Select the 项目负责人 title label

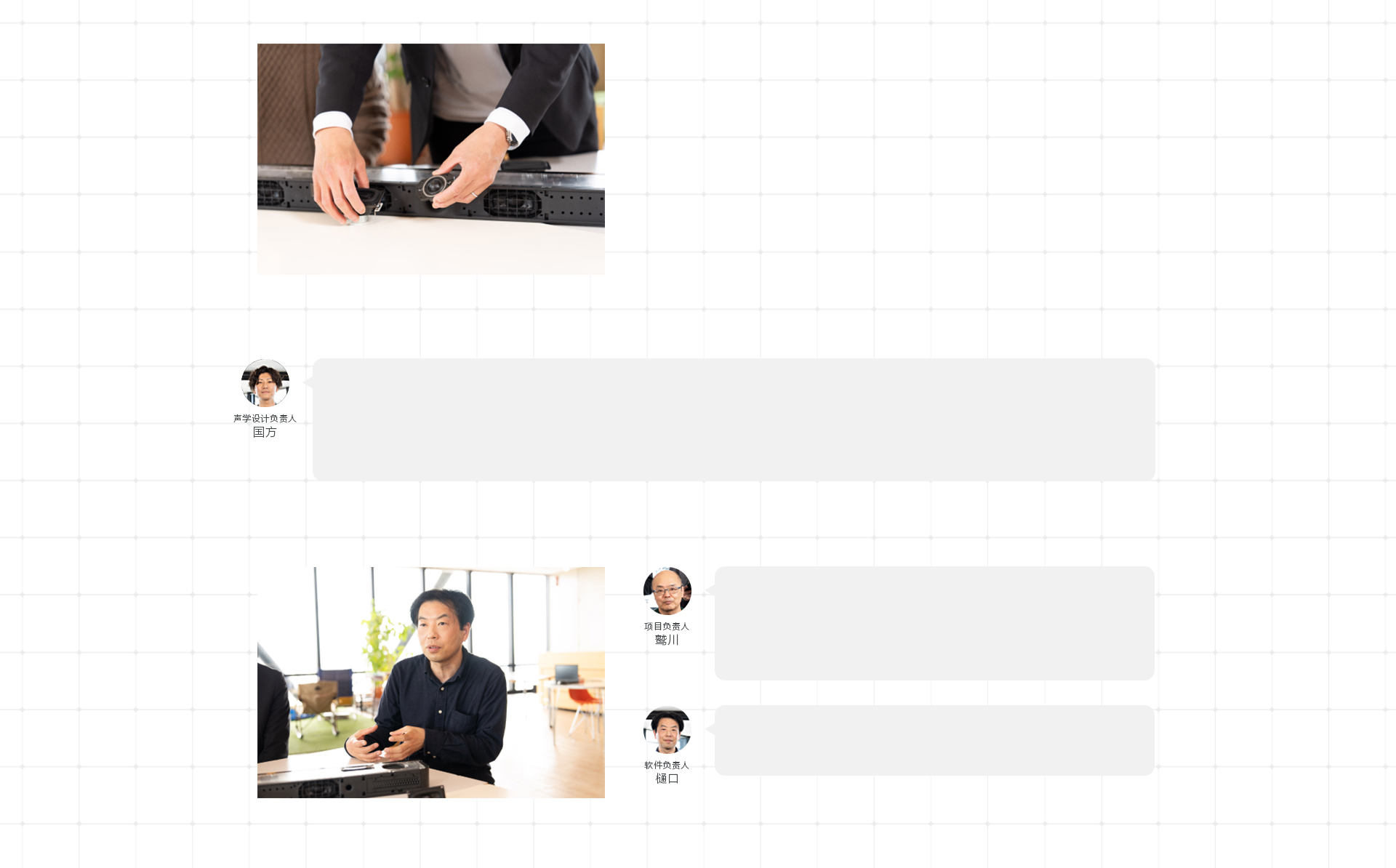[x=667, y=627]
